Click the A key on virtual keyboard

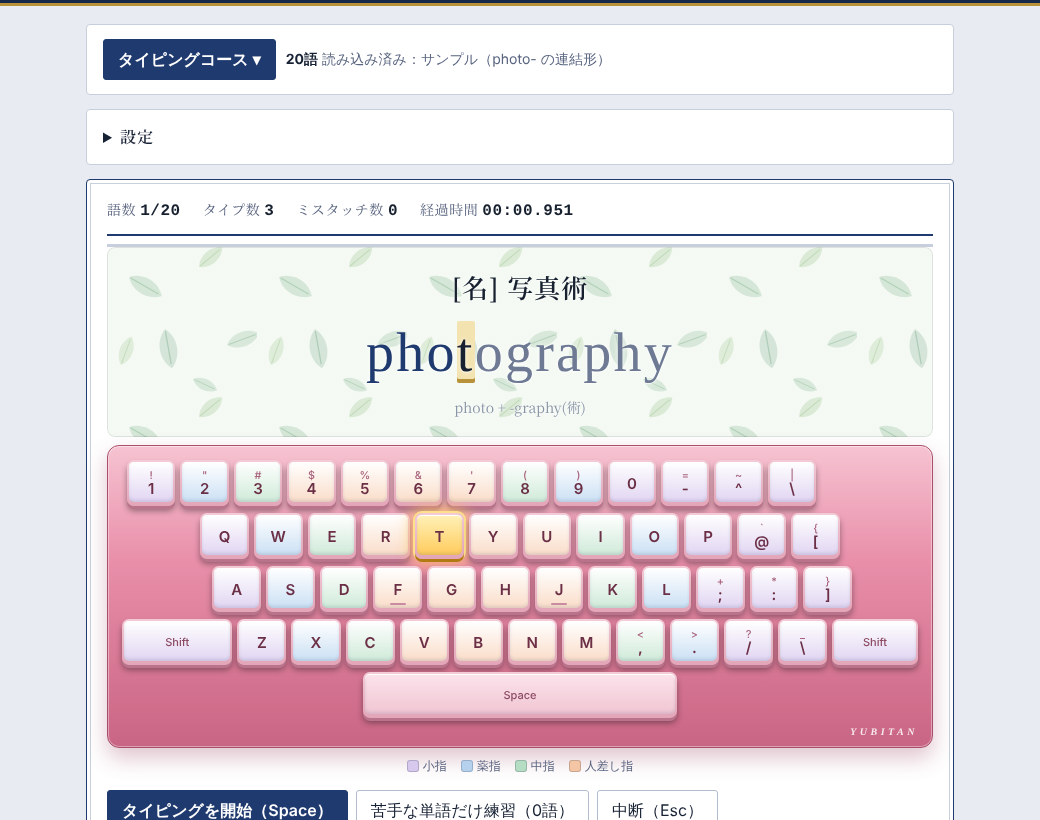point(236,589)
